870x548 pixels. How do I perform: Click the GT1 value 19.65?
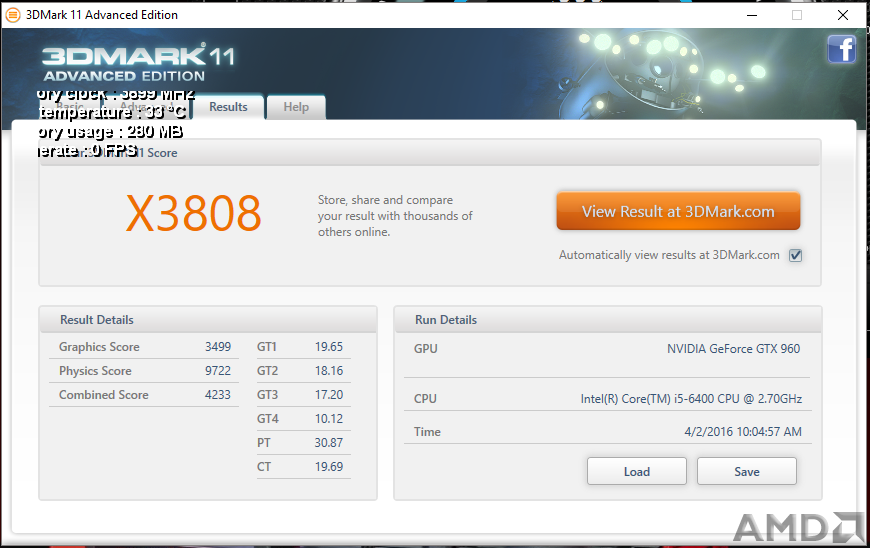329,347
